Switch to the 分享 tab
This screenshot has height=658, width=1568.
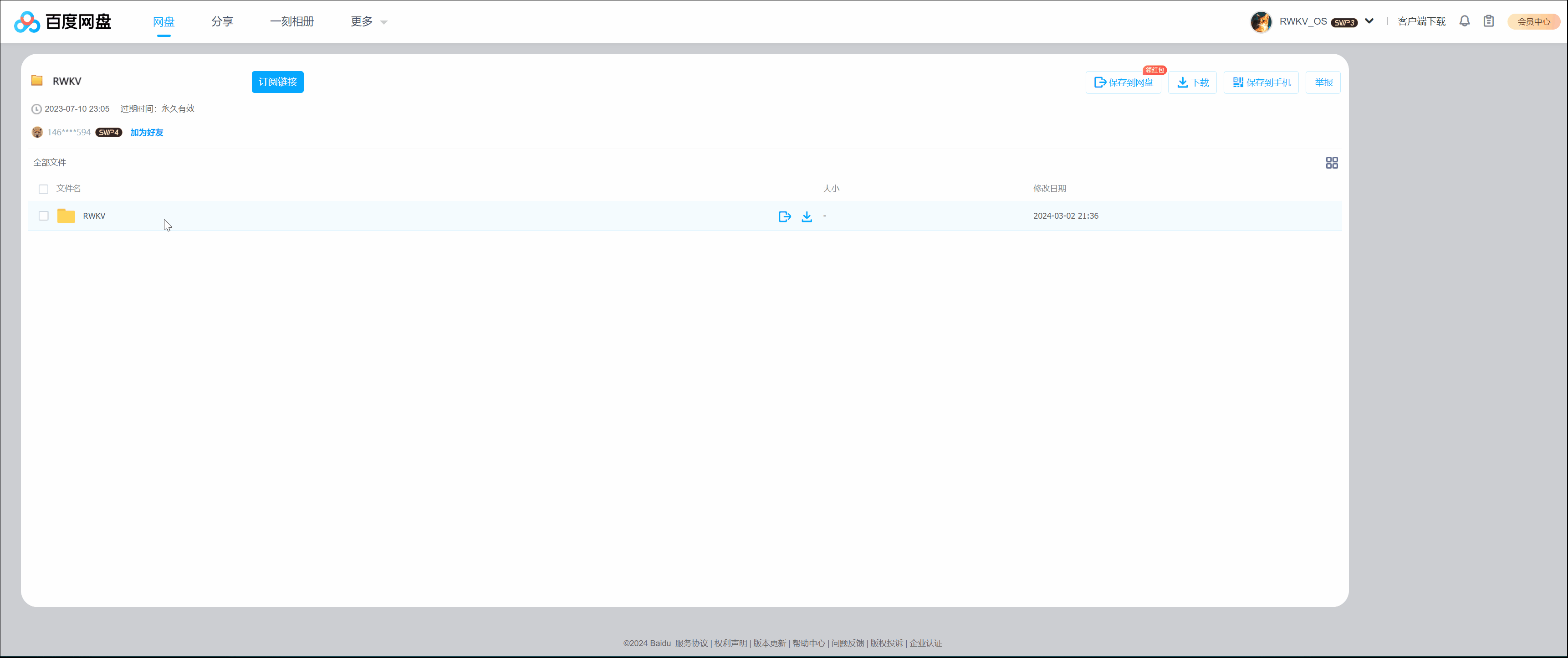click(x=222, y=22)
